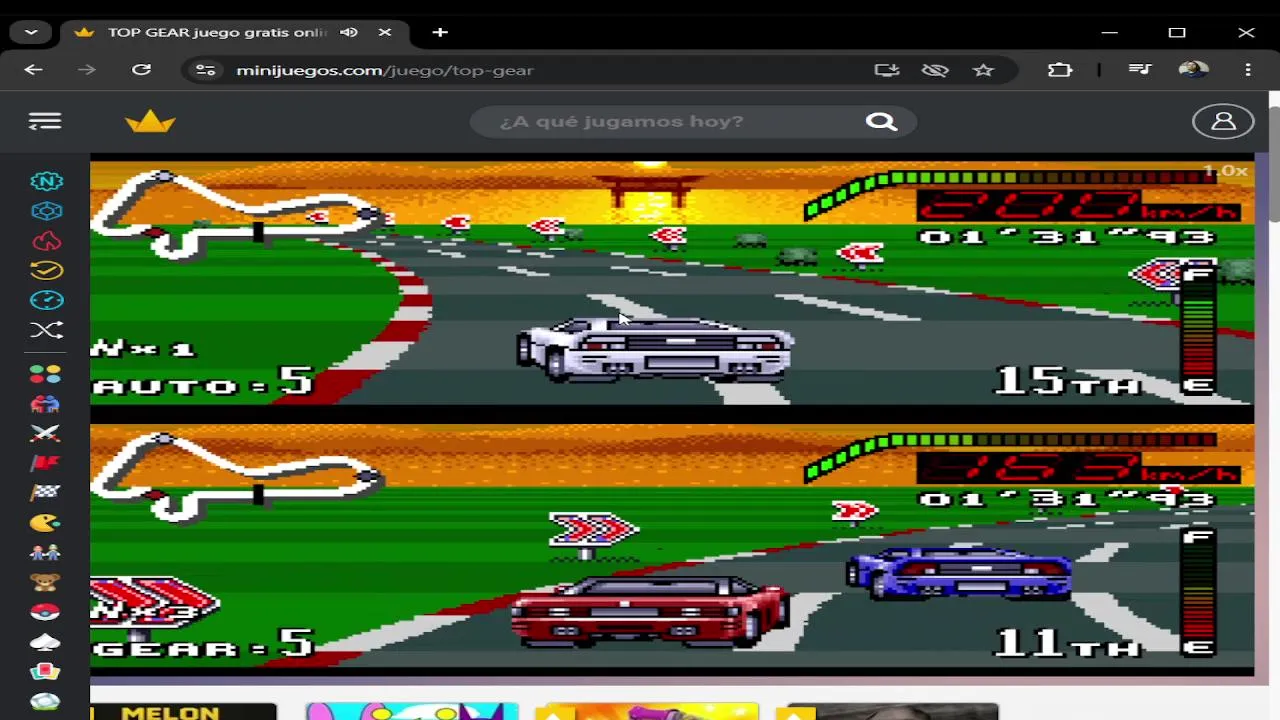This screenshot has width=1280, height=720.
Task: Open the yellow clock-check sidebar icon
Action: (46, 270)
